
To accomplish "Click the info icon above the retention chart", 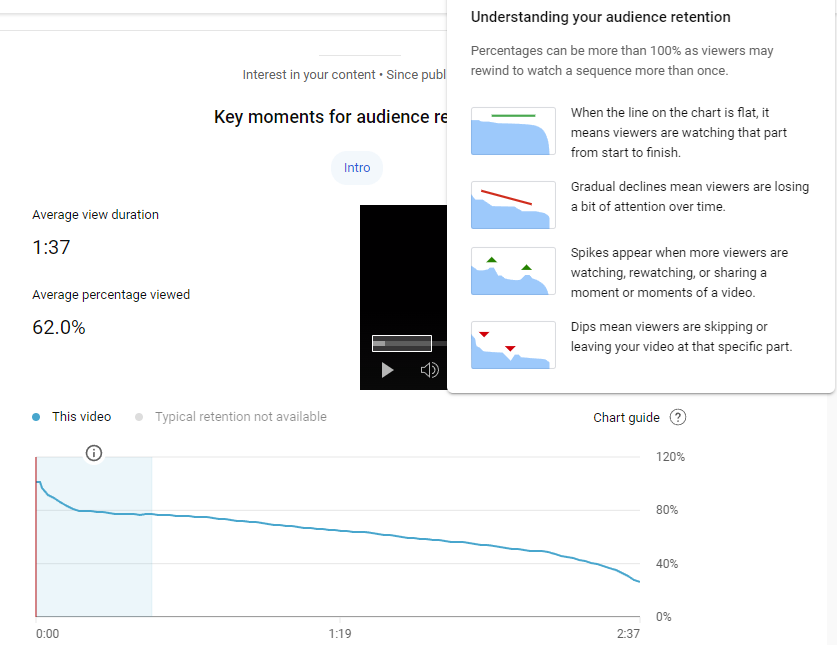I will click(x=94, y=453).
